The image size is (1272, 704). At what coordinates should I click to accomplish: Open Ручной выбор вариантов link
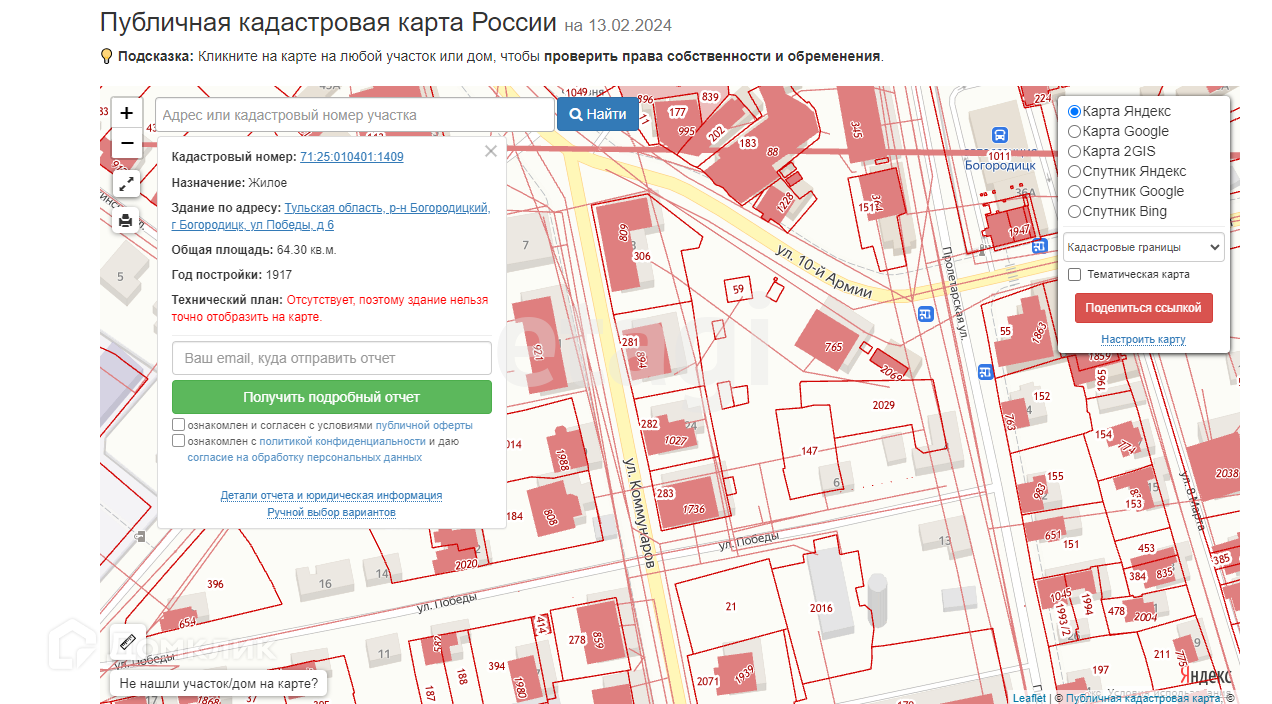click(x=331, y=513)
